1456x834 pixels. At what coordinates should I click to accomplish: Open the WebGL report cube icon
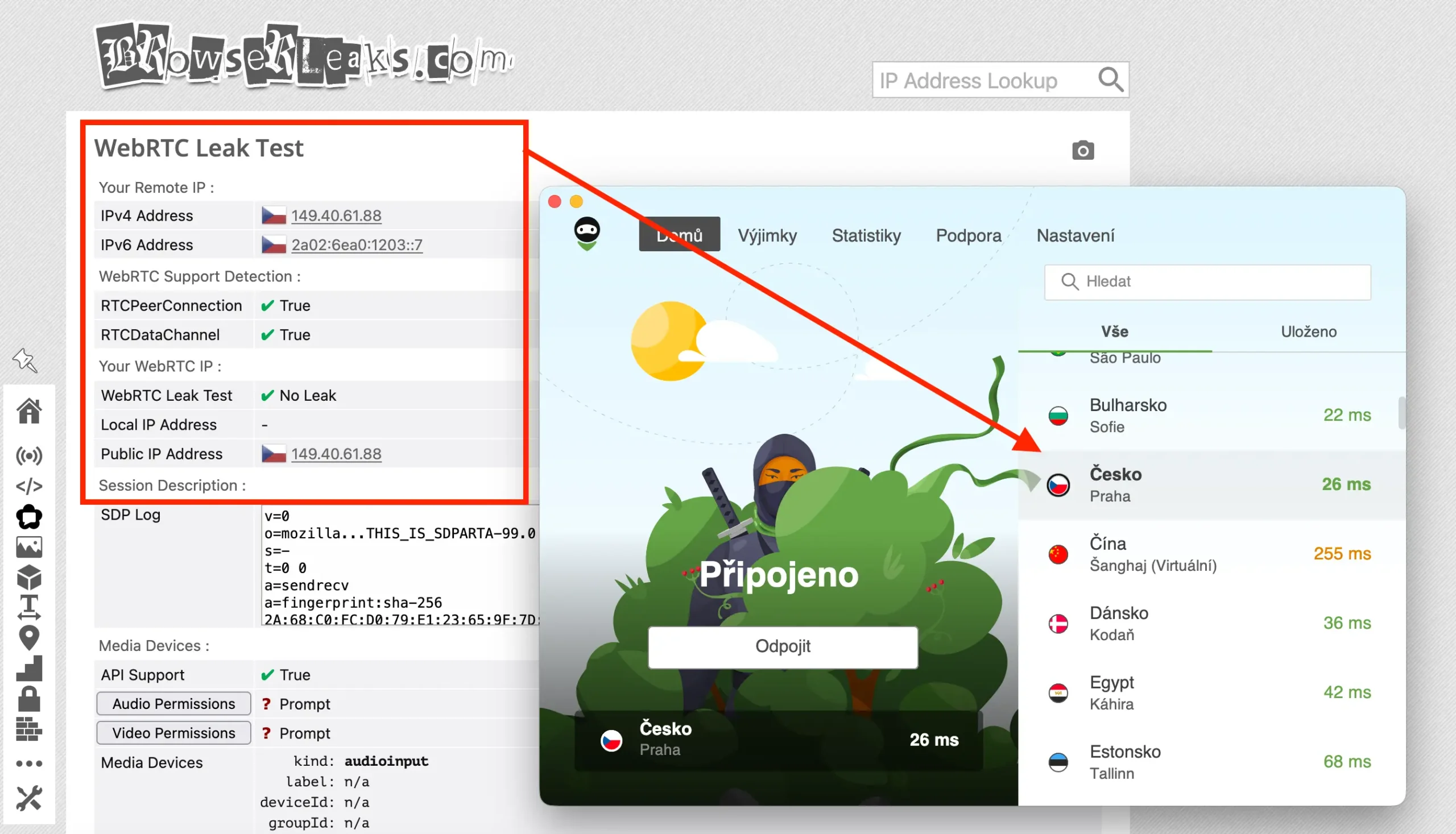28,577
